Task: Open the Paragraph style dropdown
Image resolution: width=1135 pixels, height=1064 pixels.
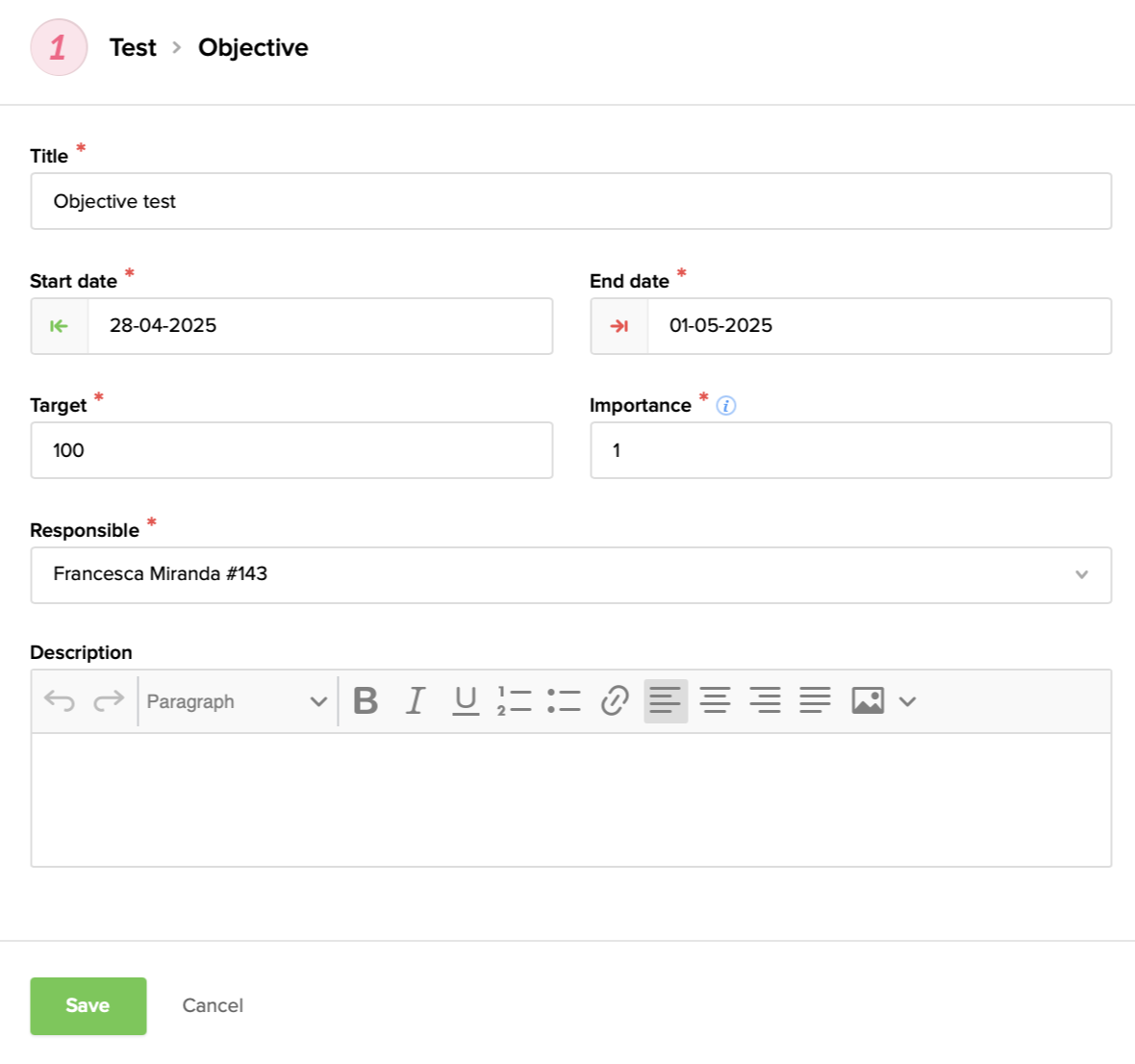Action: [x=237, y=701]
